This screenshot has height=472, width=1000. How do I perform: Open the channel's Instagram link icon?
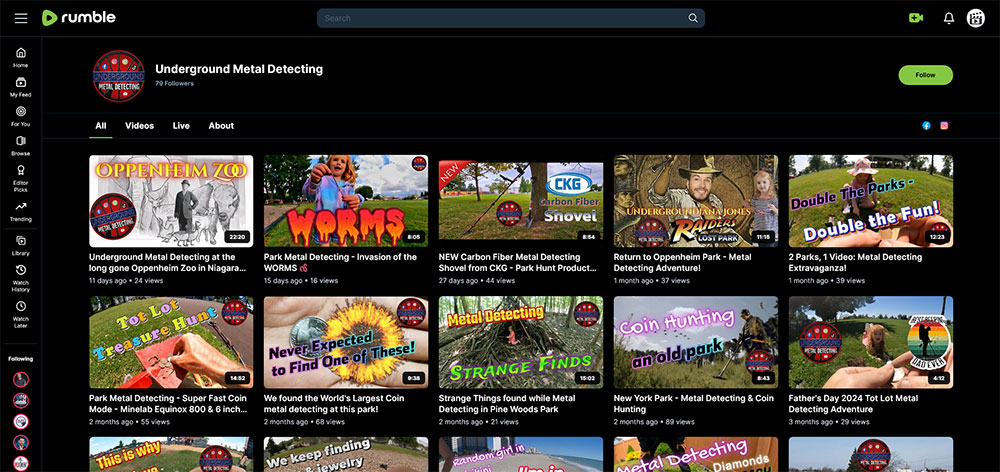coord(944,126)
